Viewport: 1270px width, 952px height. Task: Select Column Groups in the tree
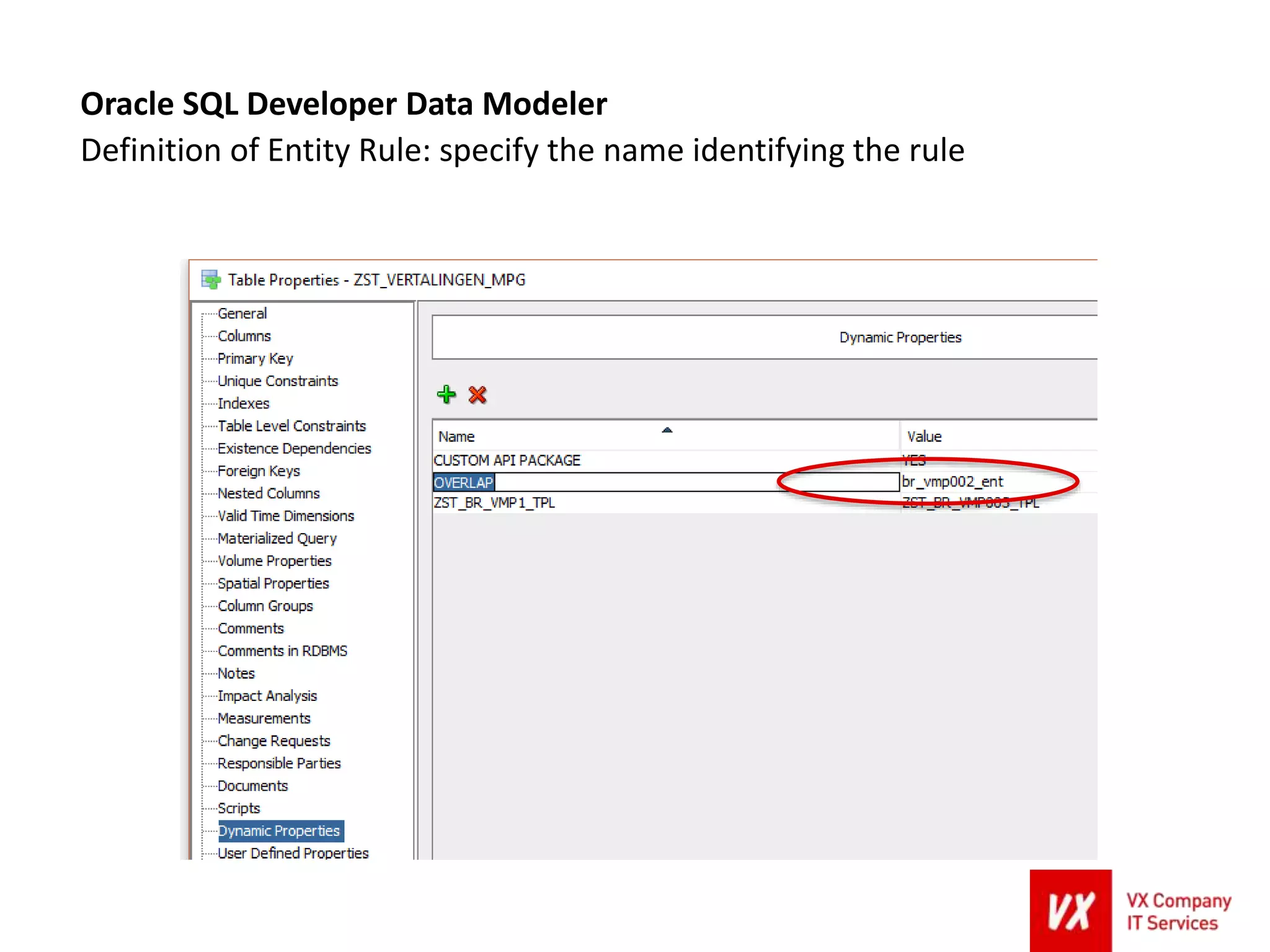[x=265, y=606]
